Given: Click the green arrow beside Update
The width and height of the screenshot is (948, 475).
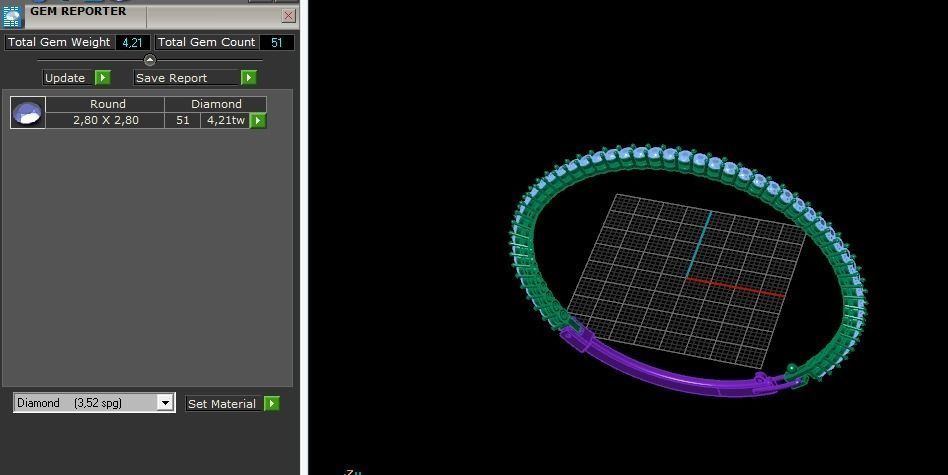Looking at the screenshot, I should (x=103, y=78).
